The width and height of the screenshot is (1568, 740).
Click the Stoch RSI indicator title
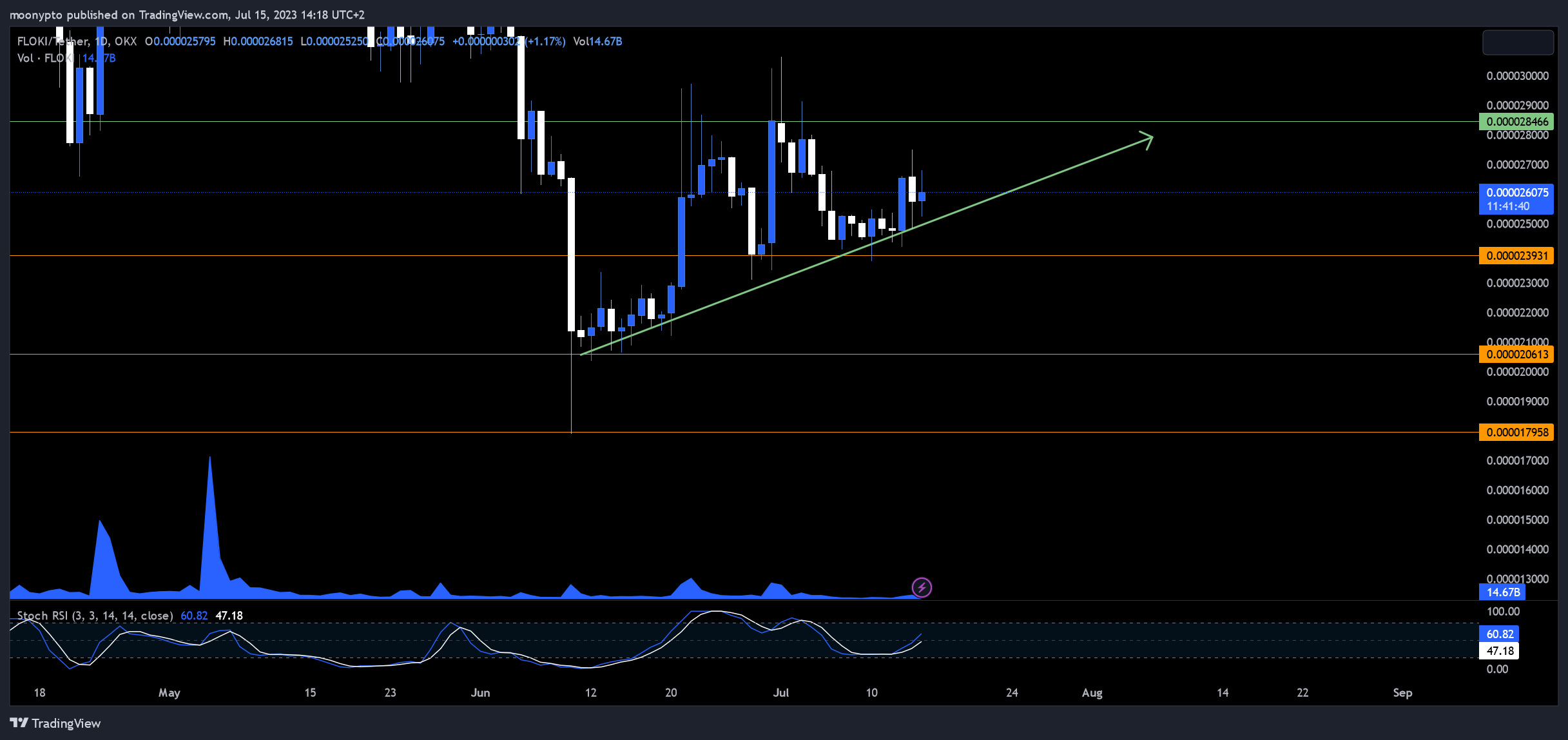(95, 616)
